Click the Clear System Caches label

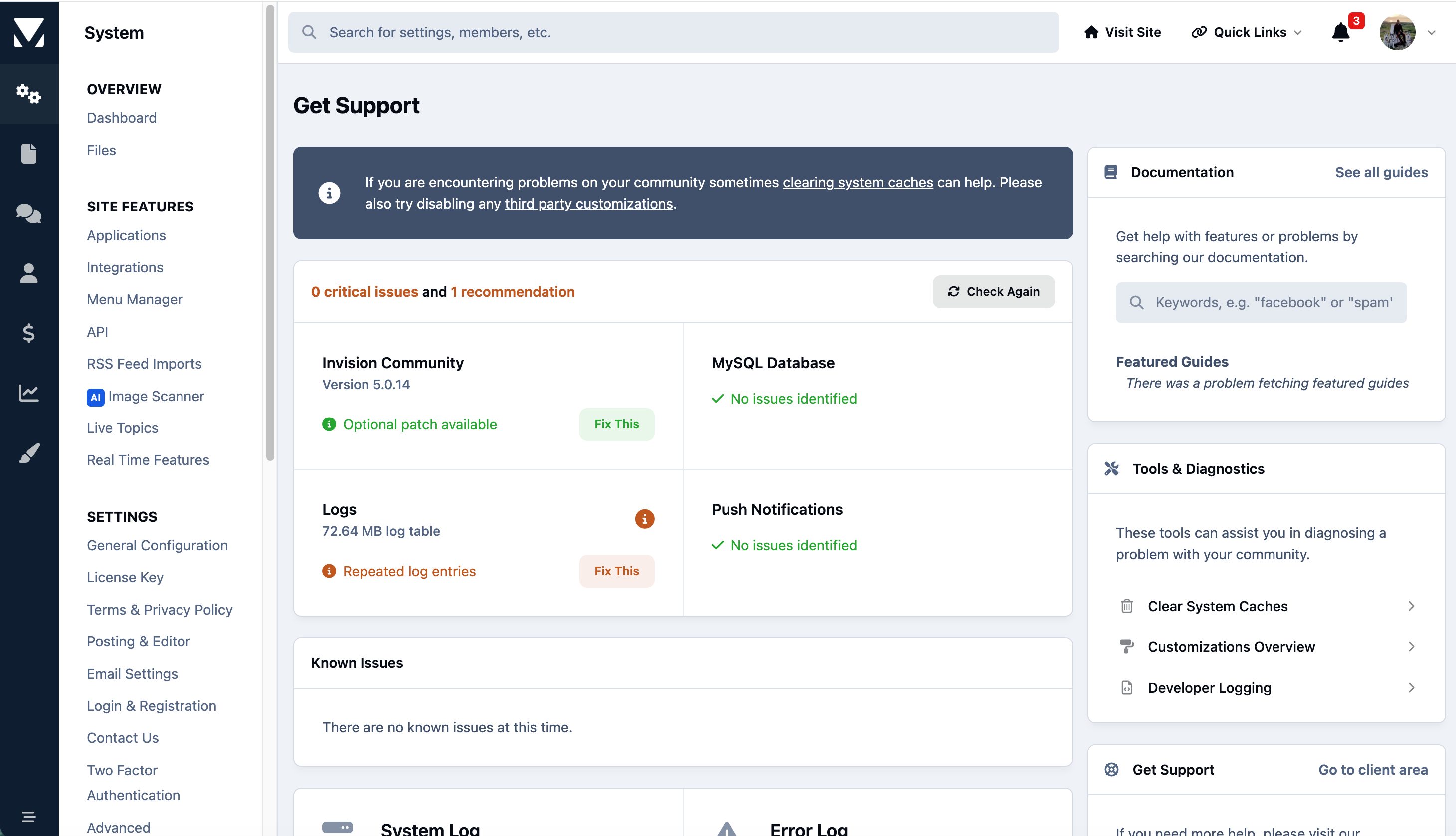coord(1218,607)
